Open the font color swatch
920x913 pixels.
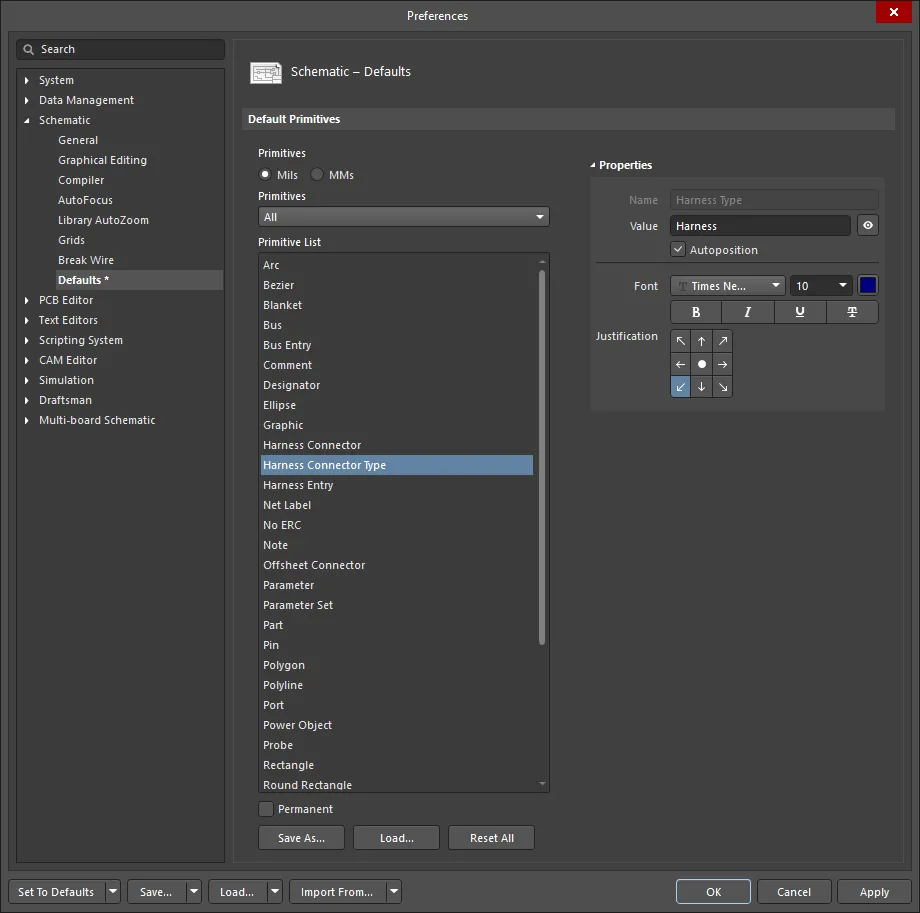point(867,285)
